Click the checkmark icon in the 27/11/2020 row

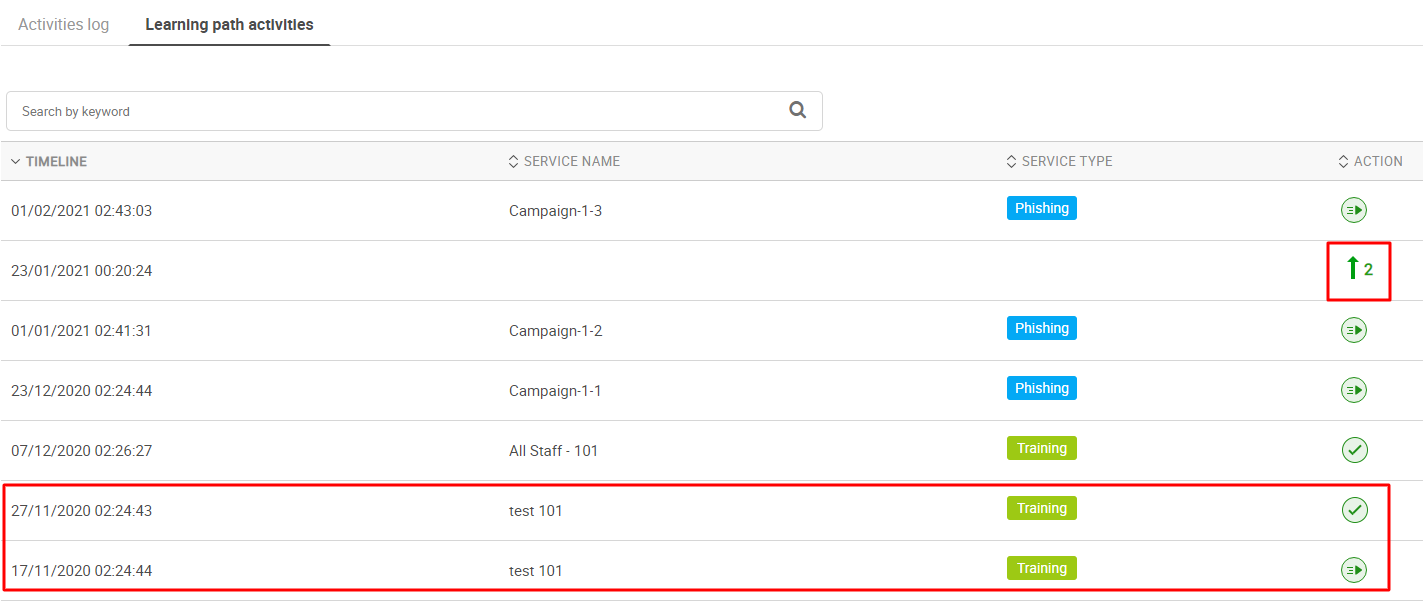1354,510
